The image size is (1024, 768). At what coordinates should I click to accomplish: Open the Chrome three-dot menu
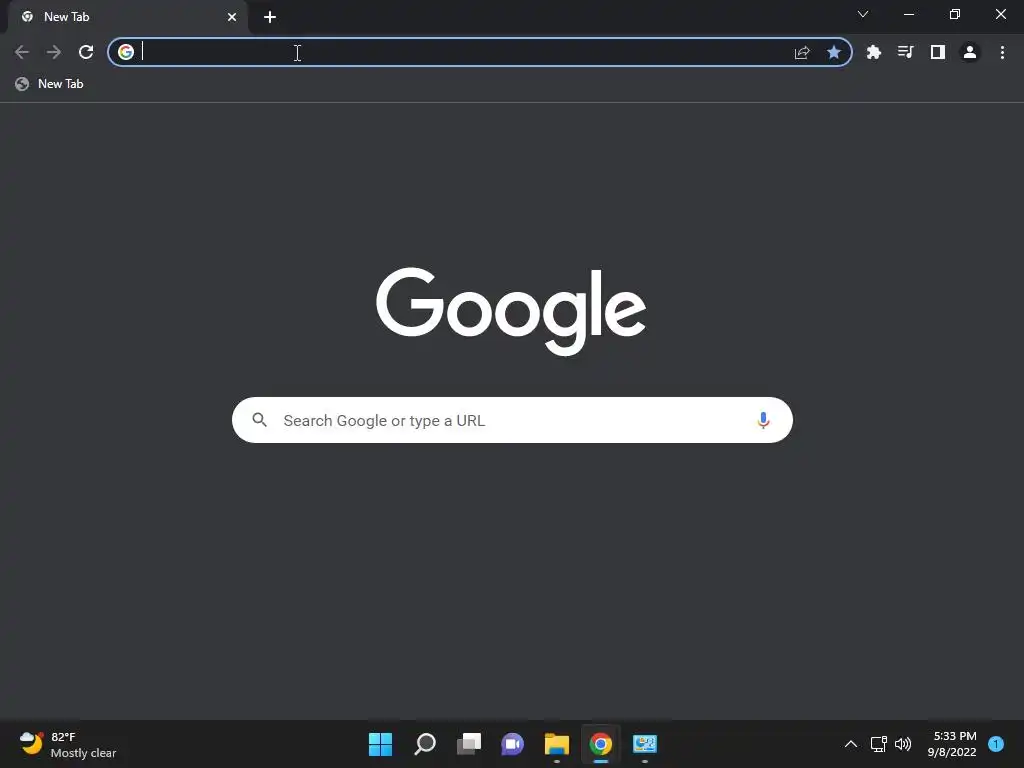coord(1002,52)
